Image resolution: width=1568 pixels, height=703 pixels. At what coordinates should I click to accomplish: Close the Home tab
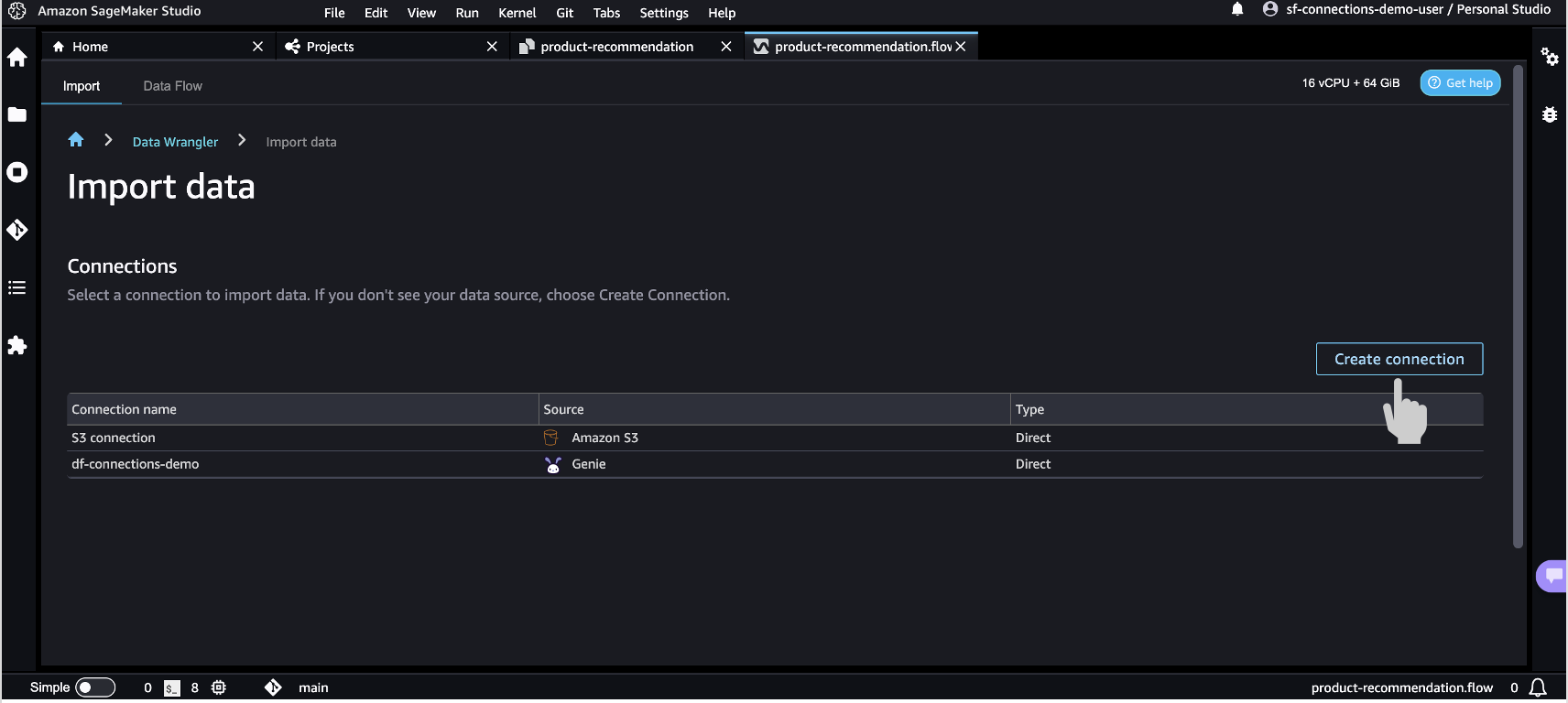257,47
